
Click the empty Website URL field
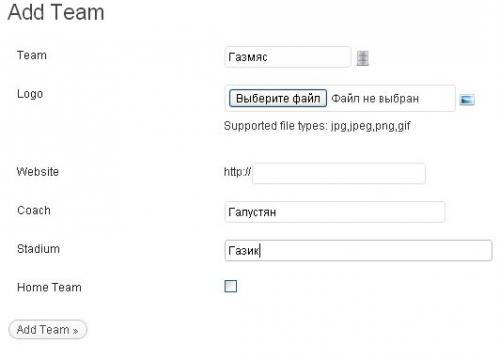(339, 173)
